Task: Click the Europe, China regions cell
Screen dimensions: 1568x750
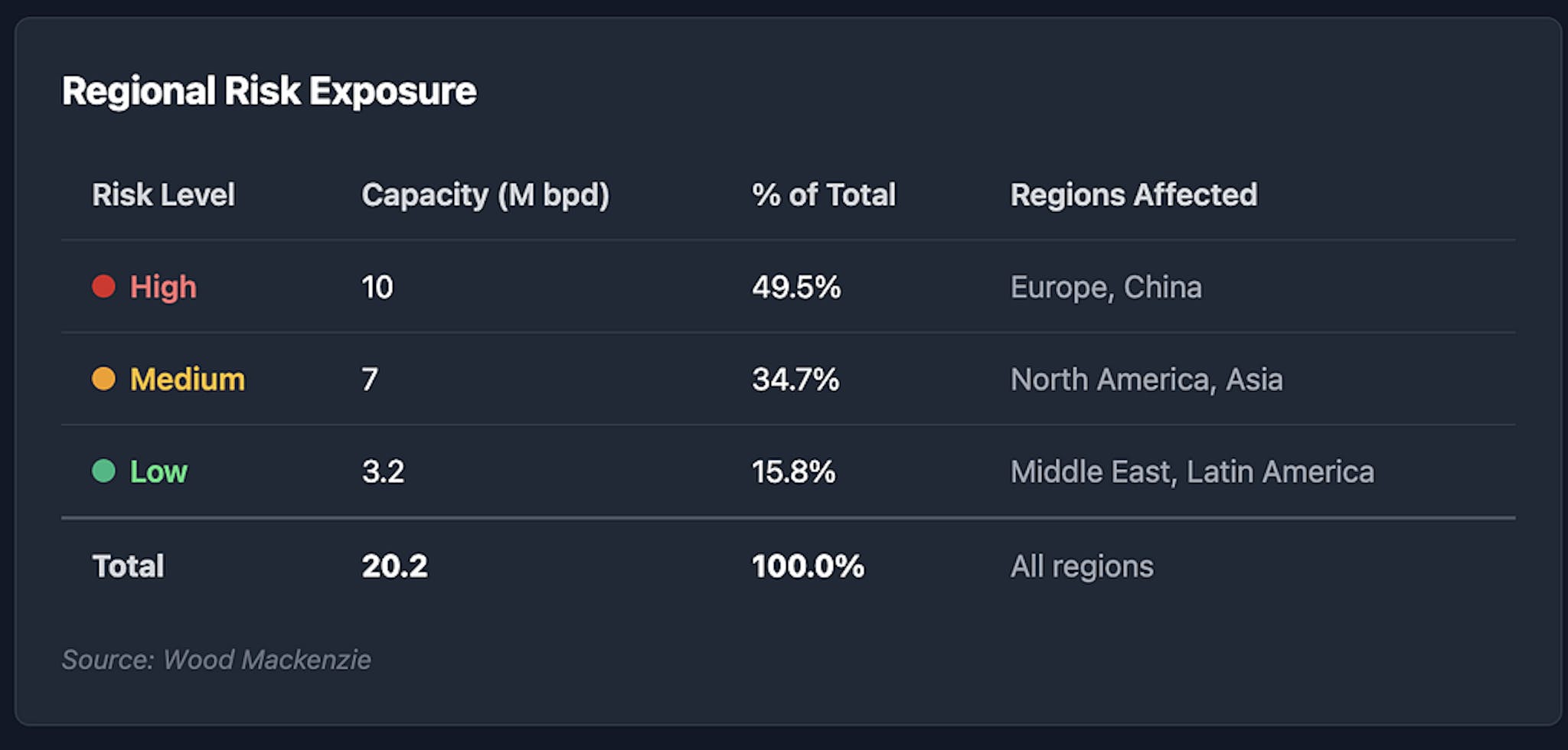Action: click(1106, 287)
